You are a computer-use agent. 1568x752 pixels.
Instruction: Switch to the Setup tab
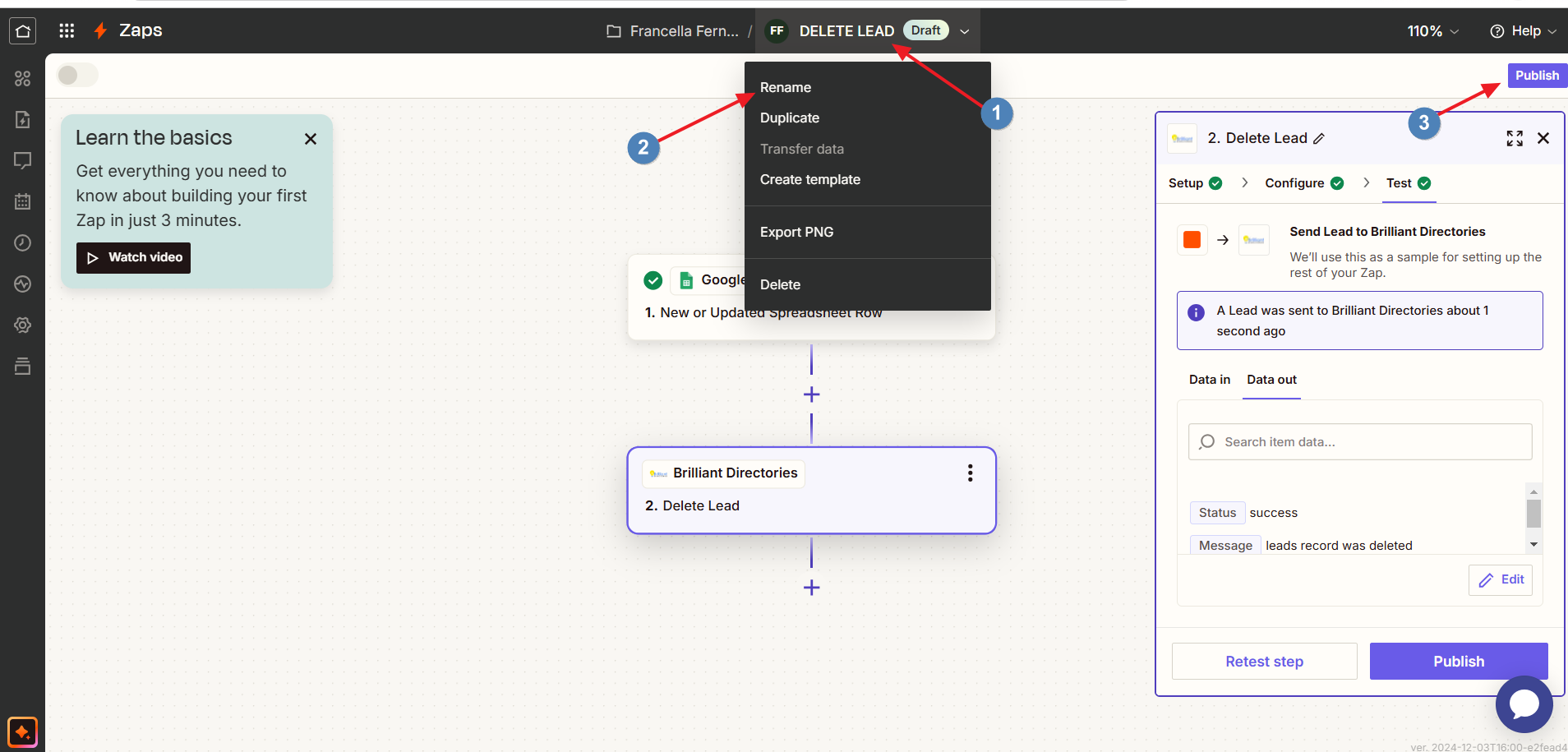1195,182
